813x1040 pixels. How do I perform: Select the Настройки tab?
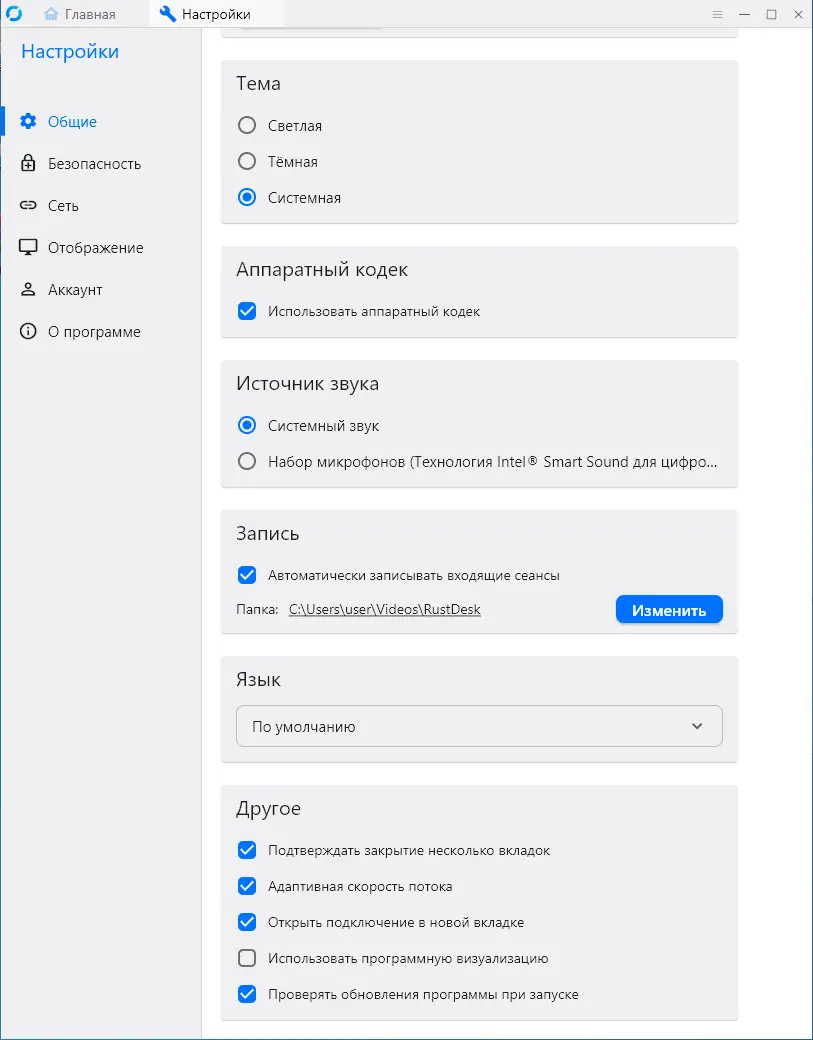pos(205,14)
